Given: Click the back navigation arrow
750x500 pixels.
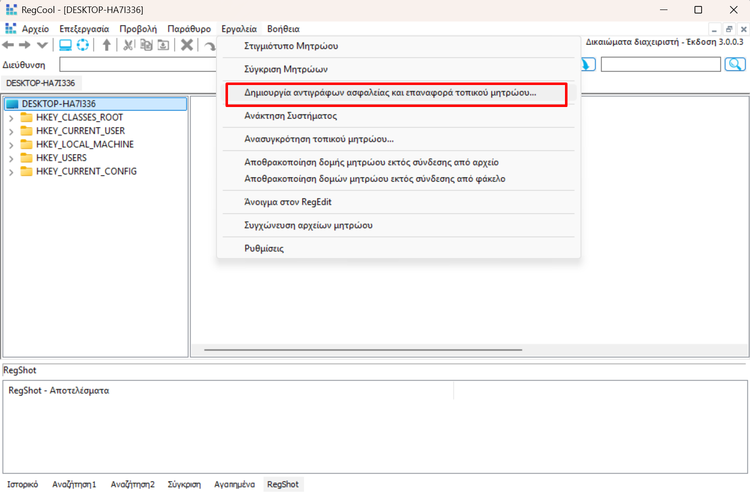Looking at the screenshot, I should 9,46.
